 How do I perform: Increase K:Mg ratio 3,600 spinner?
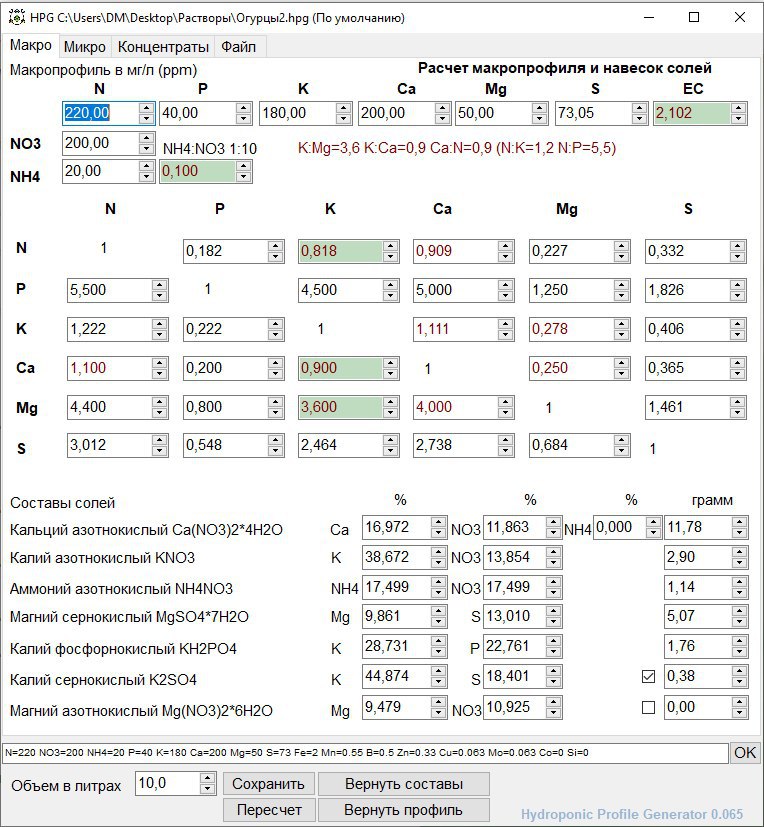coord(390,401)
